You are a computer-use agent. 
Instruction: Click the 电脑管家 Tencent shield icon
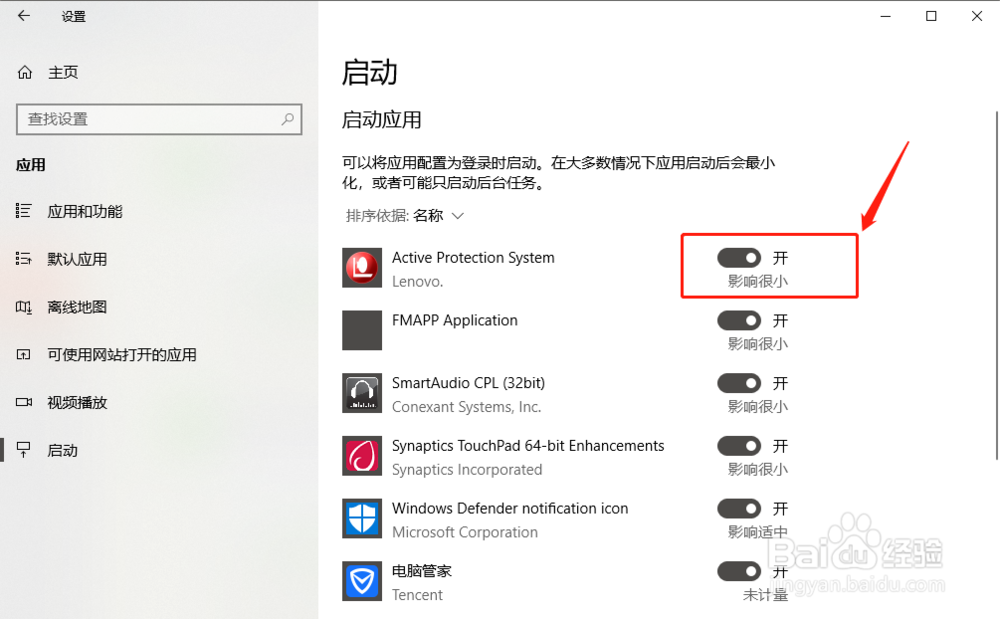(x=361, y=581)
